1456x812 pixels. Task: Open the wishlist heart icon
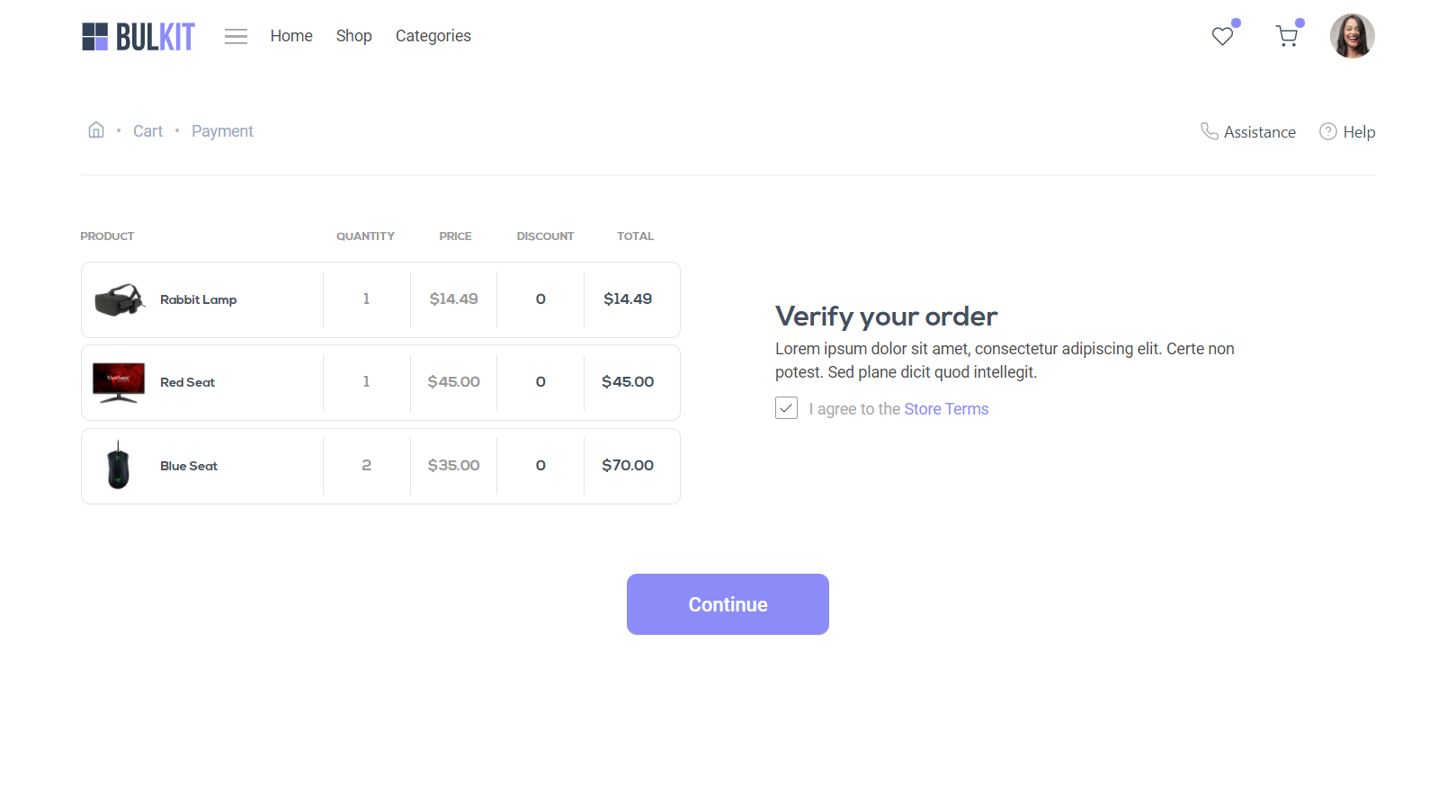pyautogui.click(x=1222, y=36)
